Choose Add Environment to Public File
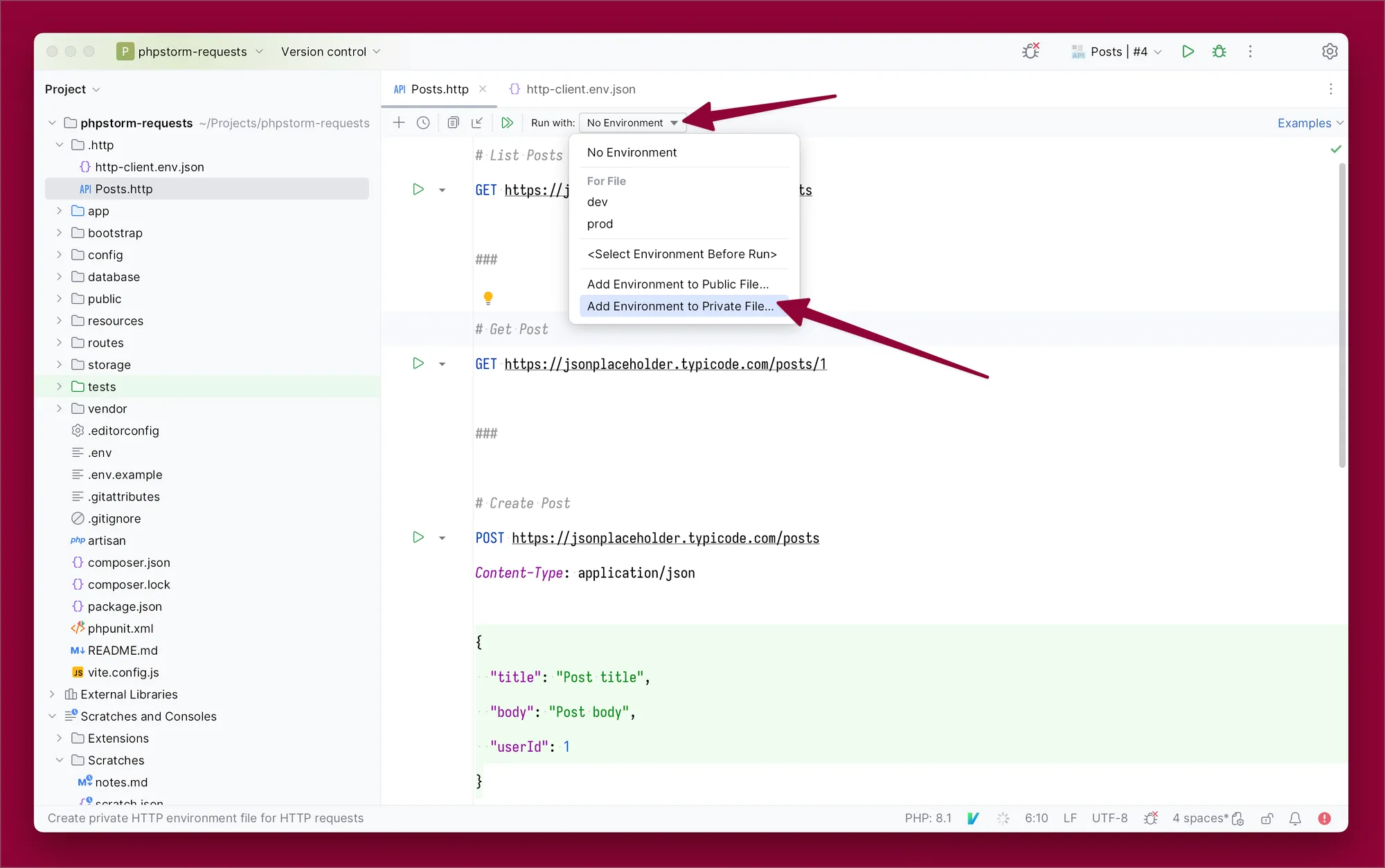 pyautogui.click(x=684, y=284)
